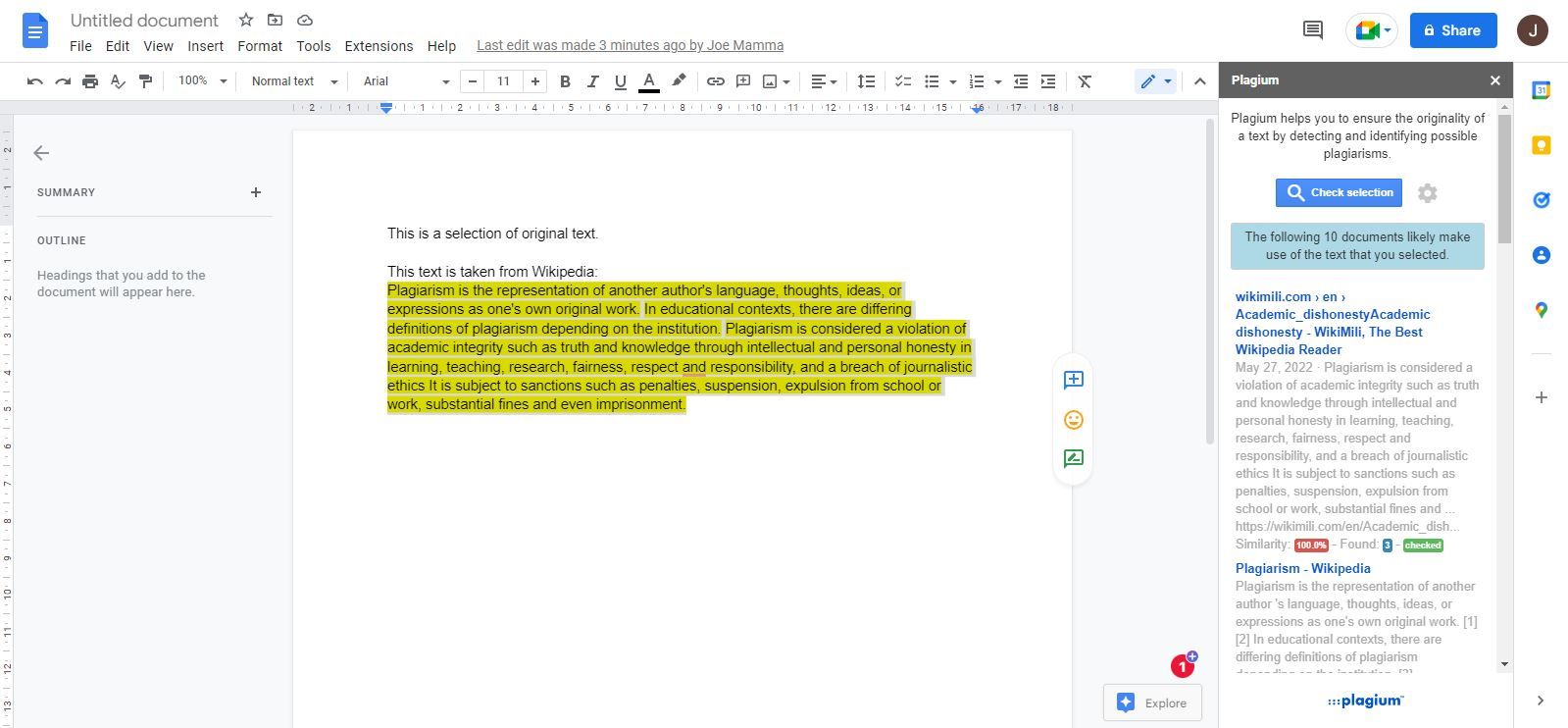Close the Plagium sidebar
The image size is (1568, 728).
click(x=1495, y=80)
